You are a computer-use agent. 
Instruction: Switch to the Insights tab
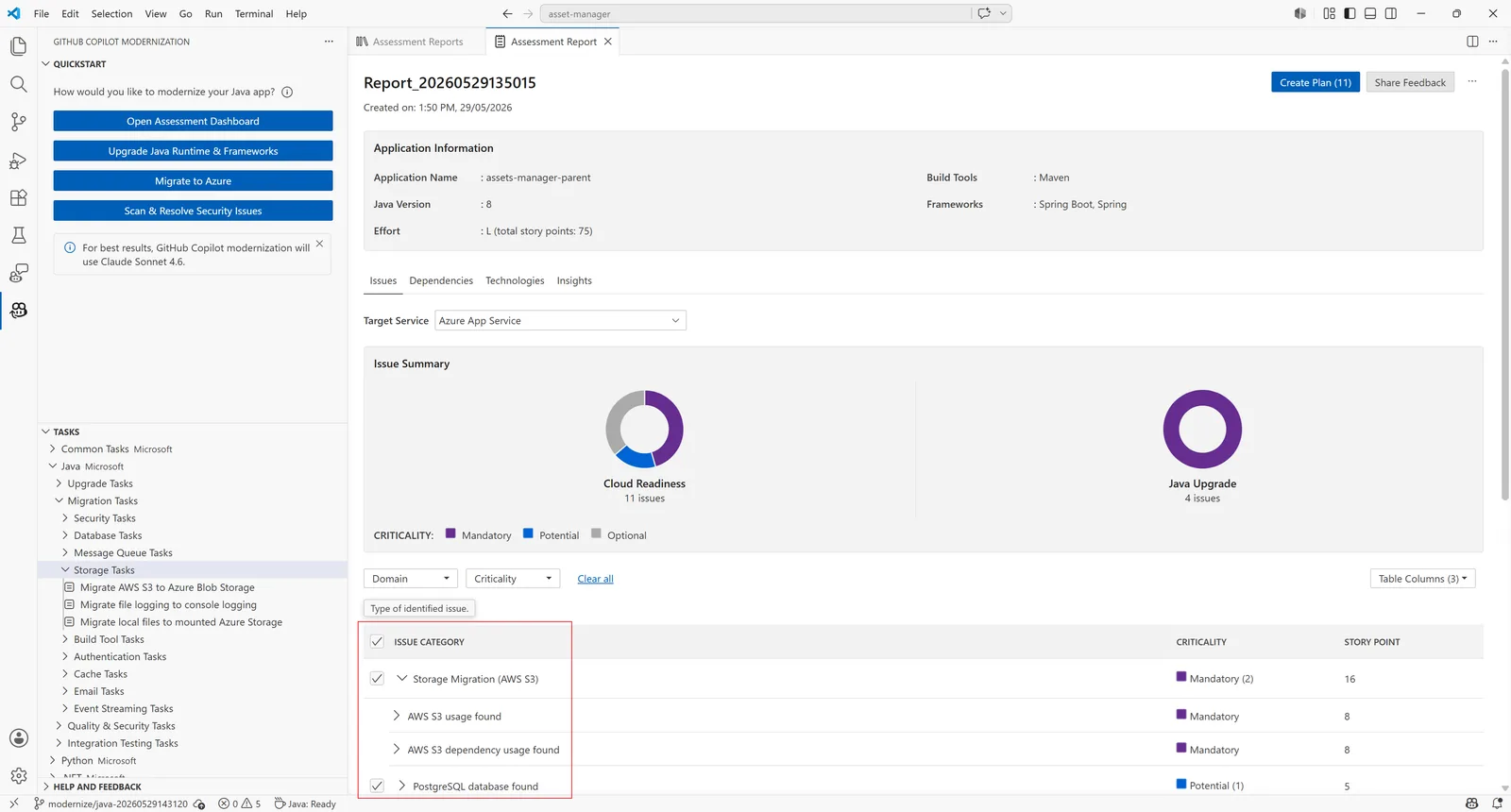point(574,281)
